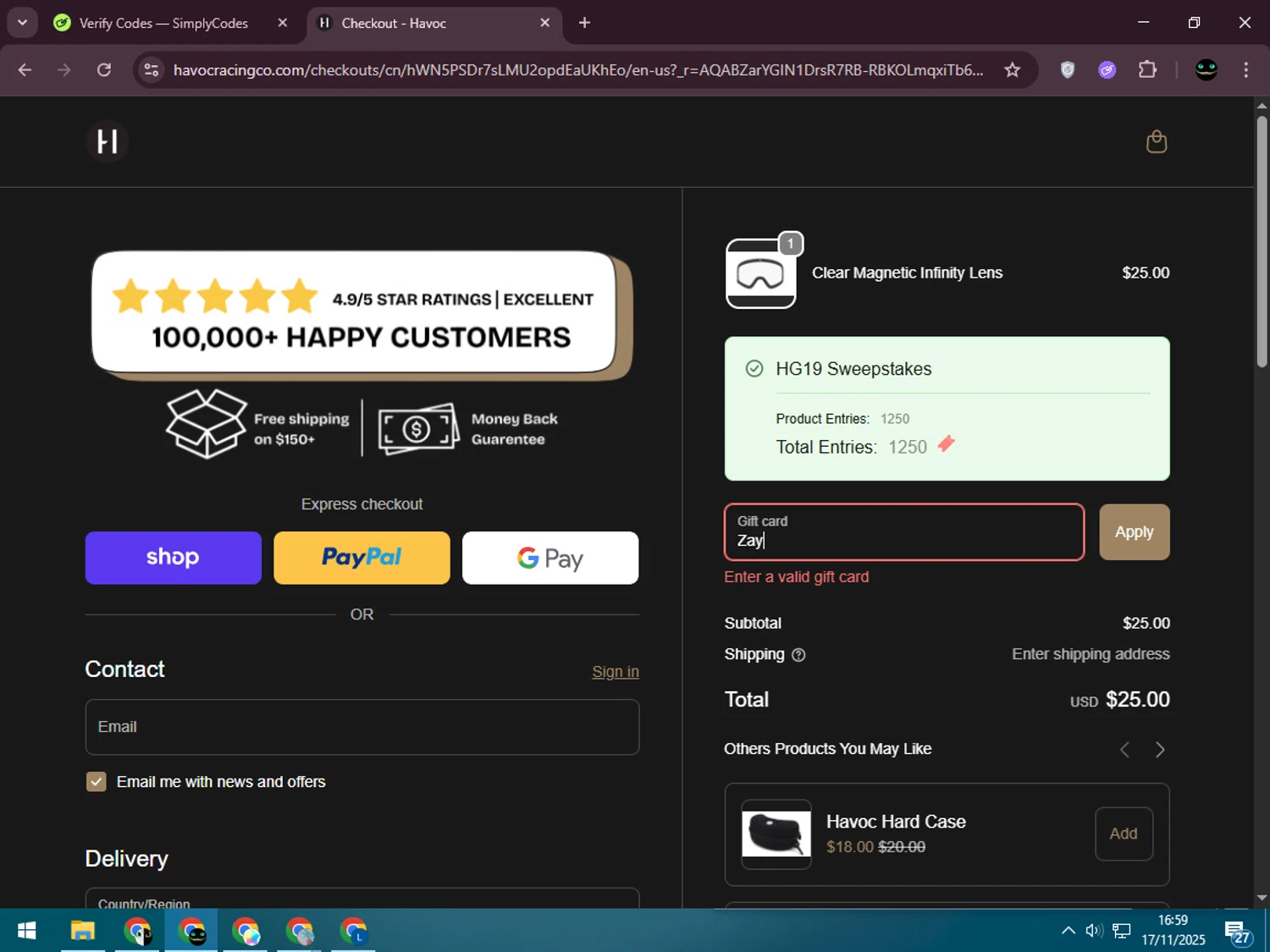Open the Country/Region dropdown
Image resolution: width=1270 pixels, height=952 pixels.
(362, 899)
